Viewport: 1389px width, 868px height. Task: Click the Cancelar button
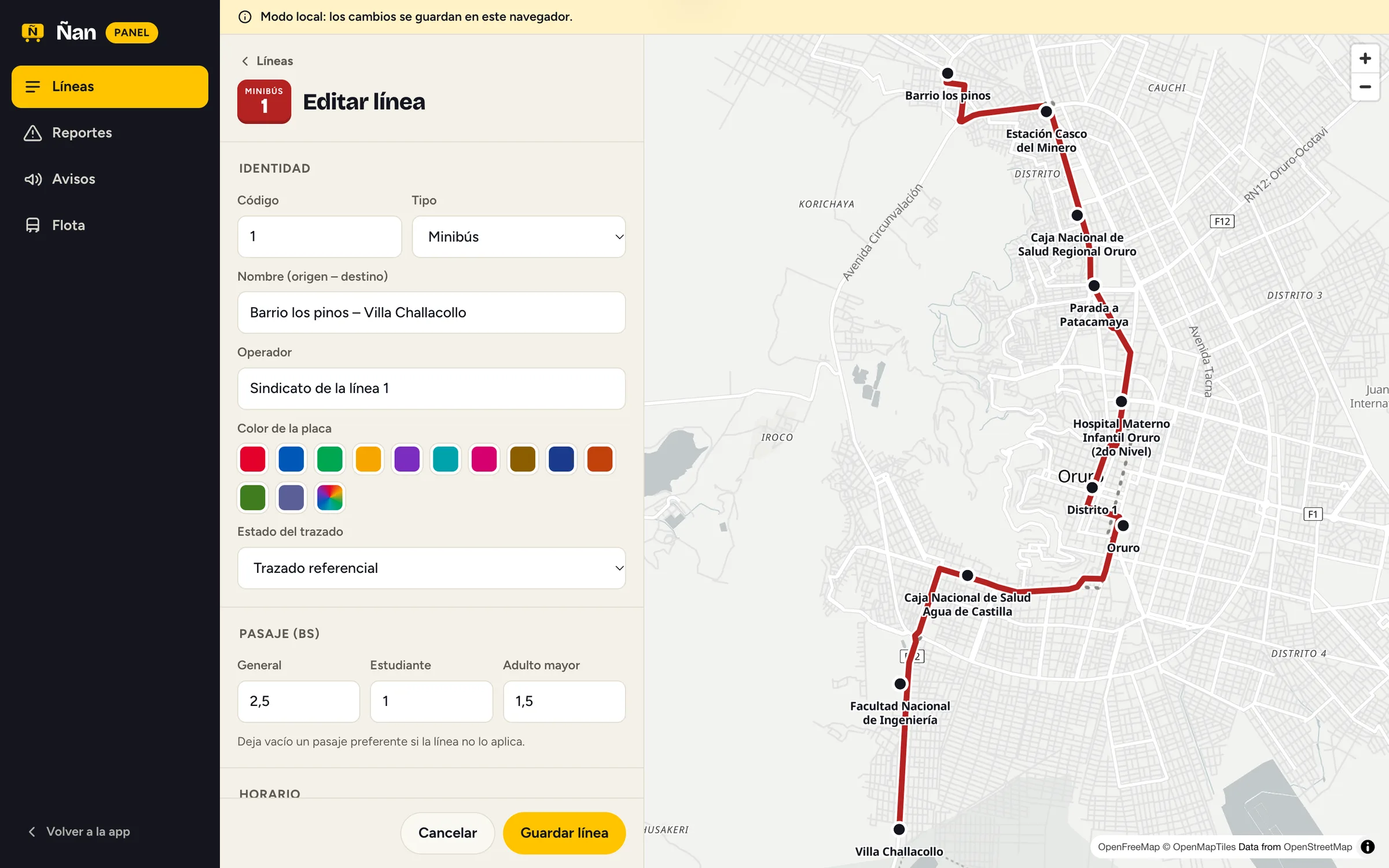coord(447,833)
